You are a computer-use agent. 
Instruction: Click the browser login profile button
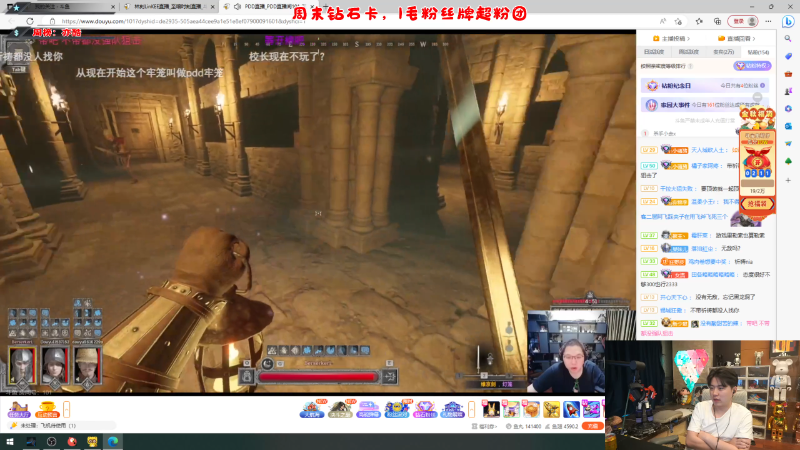click(x=743, y=21)
